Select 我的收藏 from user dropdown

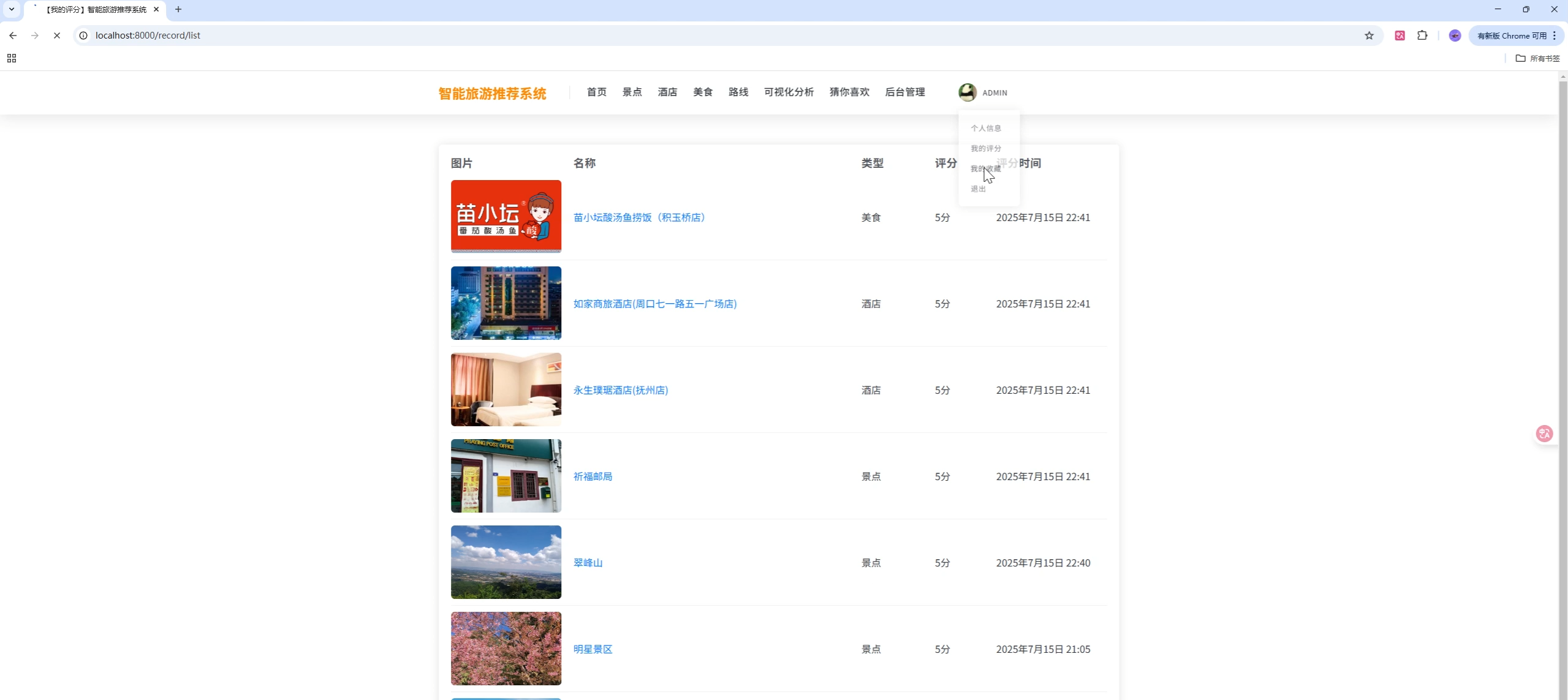[x=986, y=168]
